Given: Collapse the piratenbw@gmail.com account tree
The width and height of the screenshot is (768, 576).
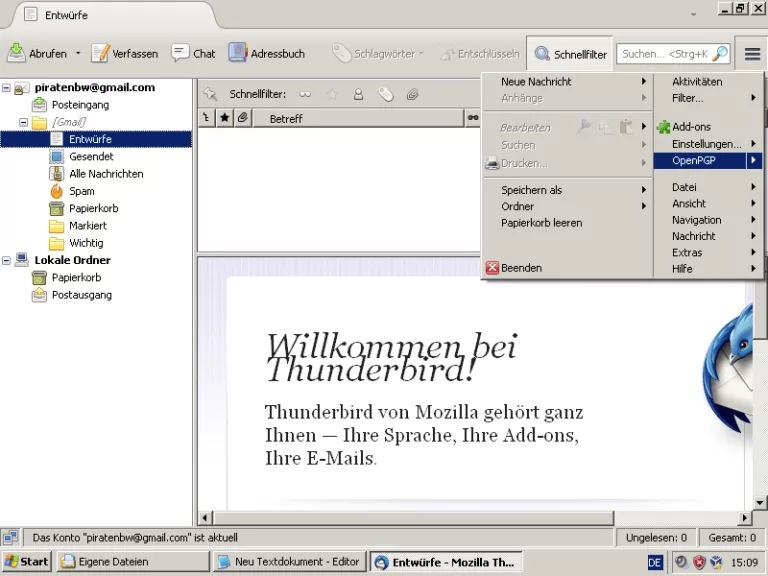Looking at the screenshot, I should tap(6, 88).
